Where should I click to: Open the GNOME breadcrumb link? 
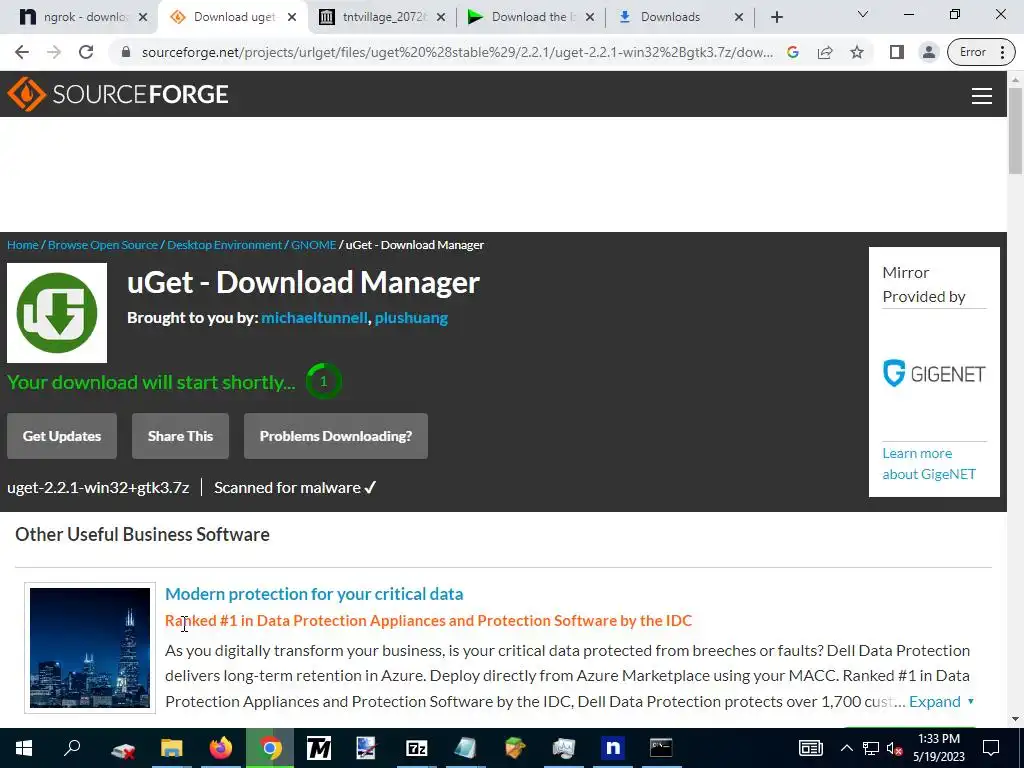coord(313,245)
